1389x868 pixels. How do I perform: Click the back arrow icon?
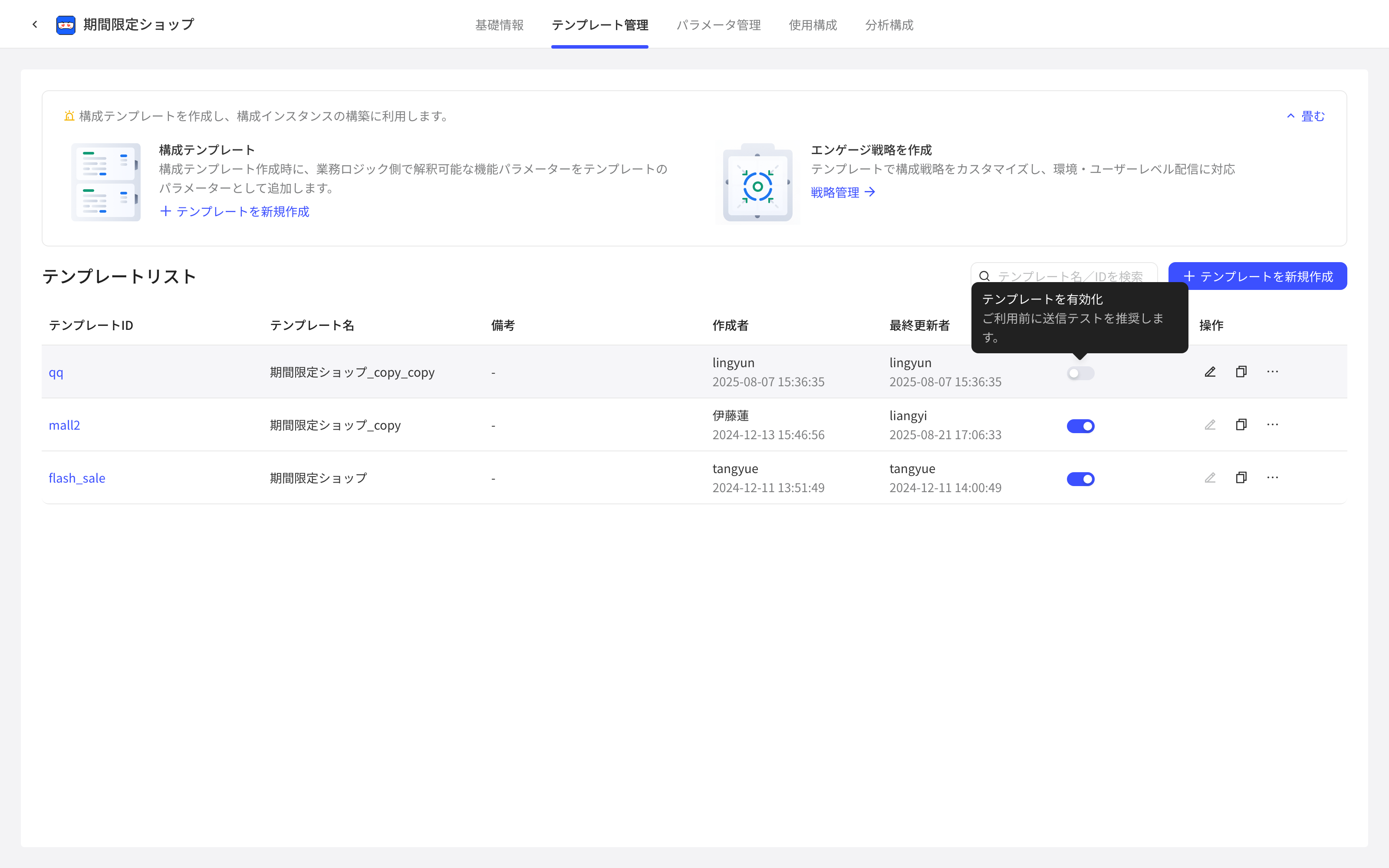pos(35,24)
